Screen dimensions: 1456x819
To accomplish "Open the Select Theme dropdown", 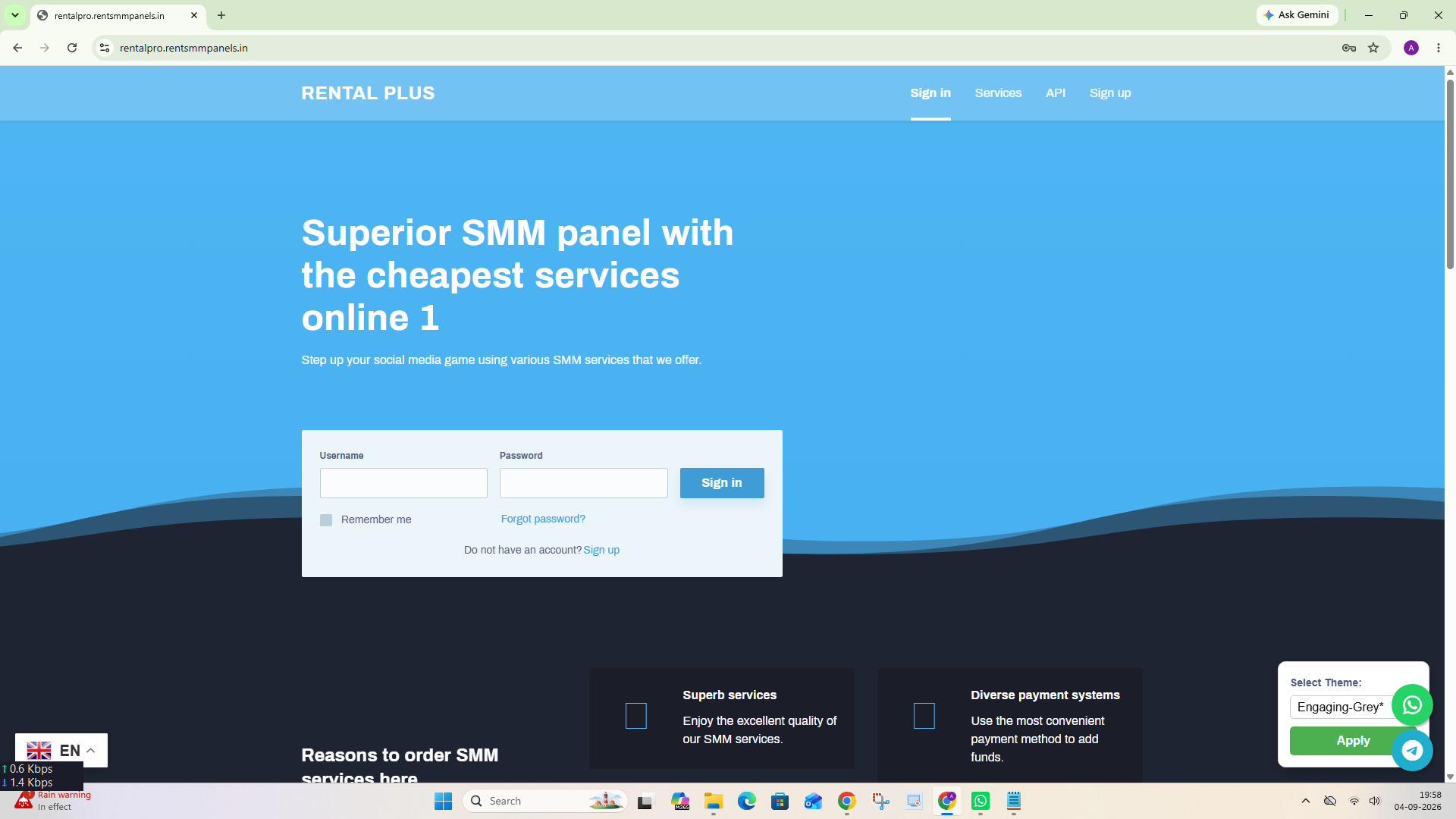I will pos(1341,707).
